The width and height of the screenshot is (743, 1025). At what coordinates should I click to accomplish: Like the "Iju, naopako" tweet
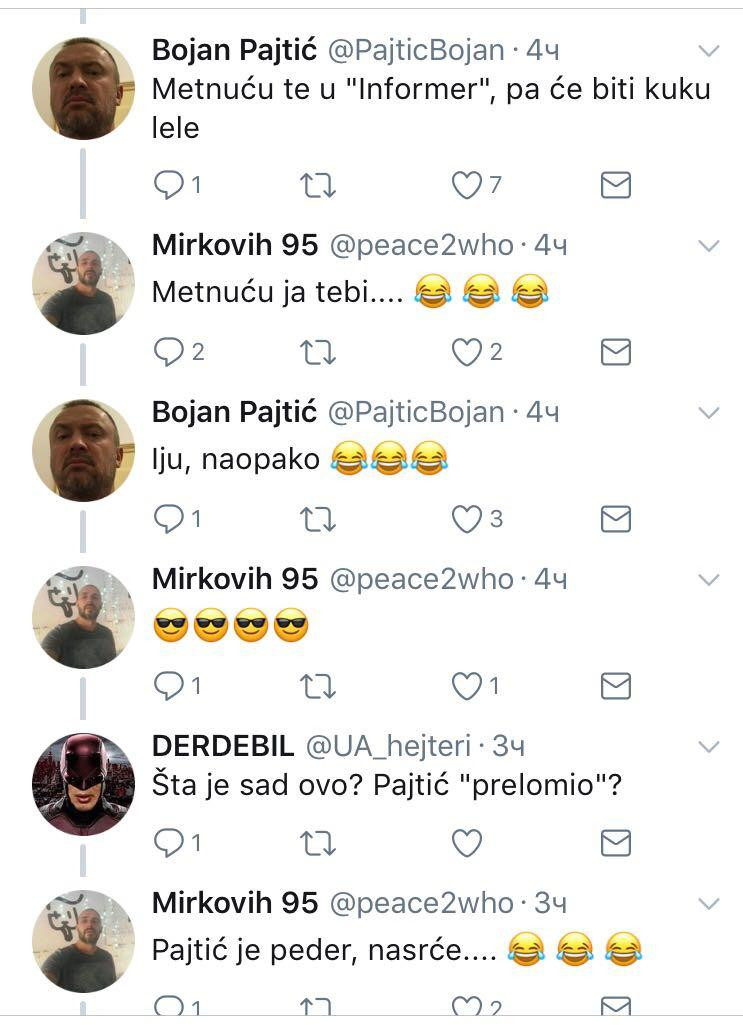coord(466,519)
